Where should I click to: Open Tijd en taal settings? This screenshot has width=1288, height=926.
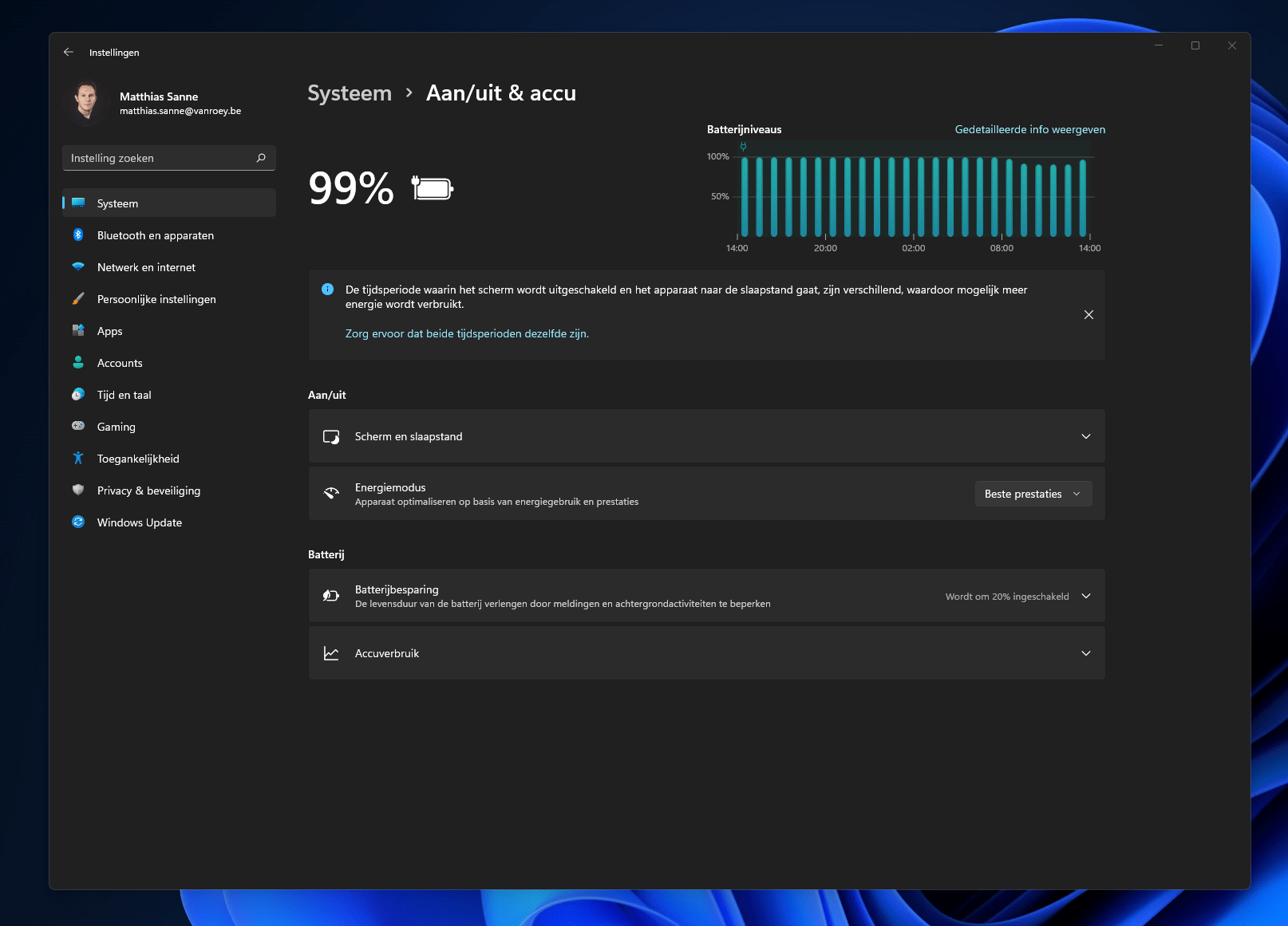click(x=169, y=394)
